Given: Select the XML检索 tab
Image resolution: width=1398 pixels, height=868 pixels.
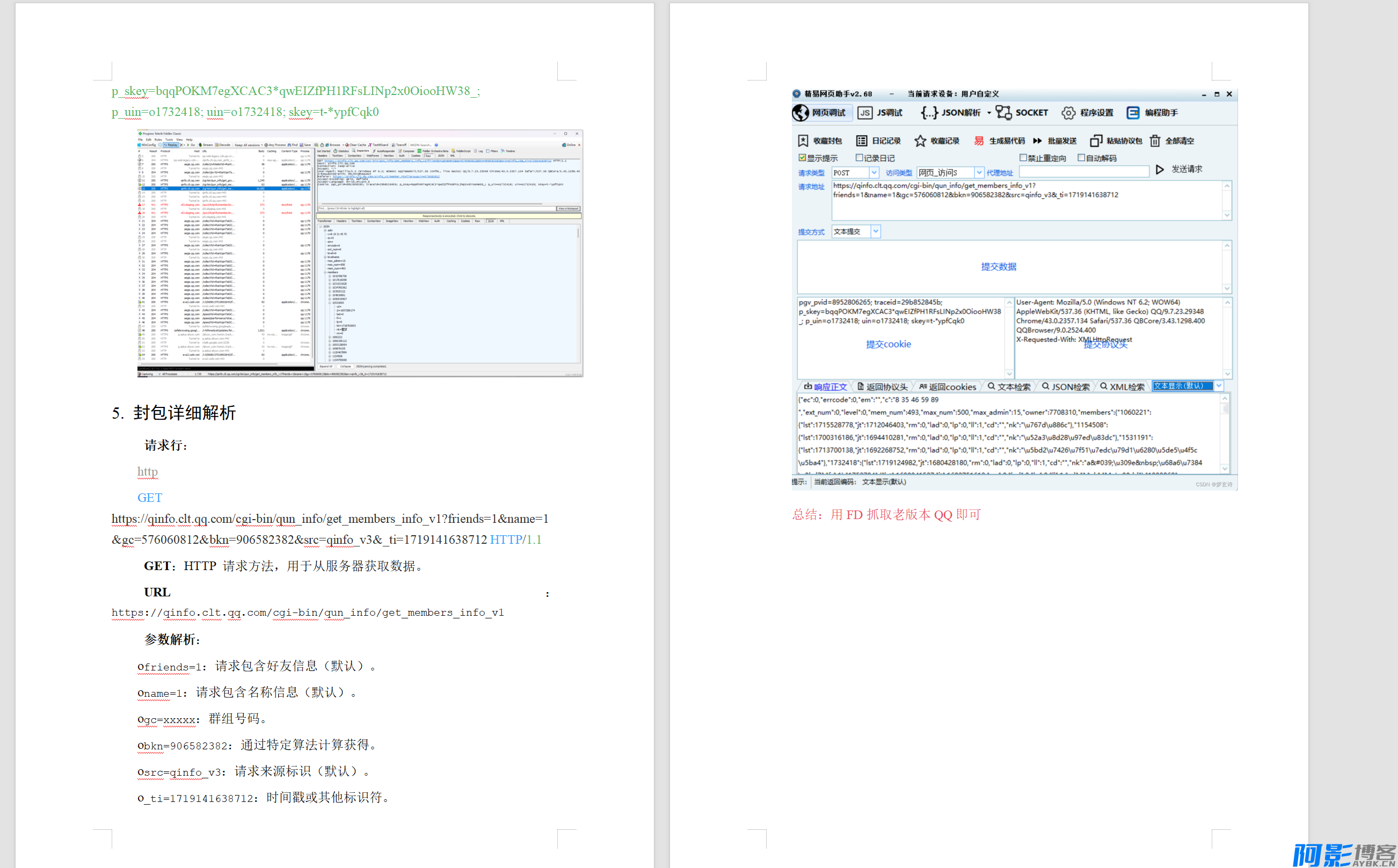Looking at the screenshot, I should (x=1122, y=386).
